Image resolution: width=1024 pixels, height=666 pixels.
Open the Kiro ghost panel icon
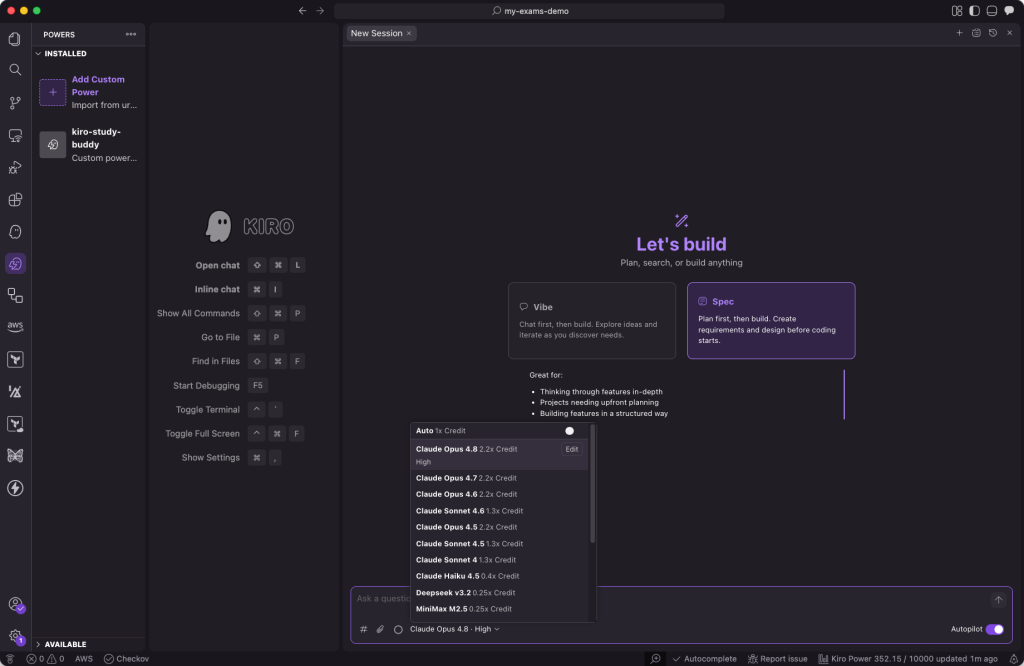click(x=15, y=232)
